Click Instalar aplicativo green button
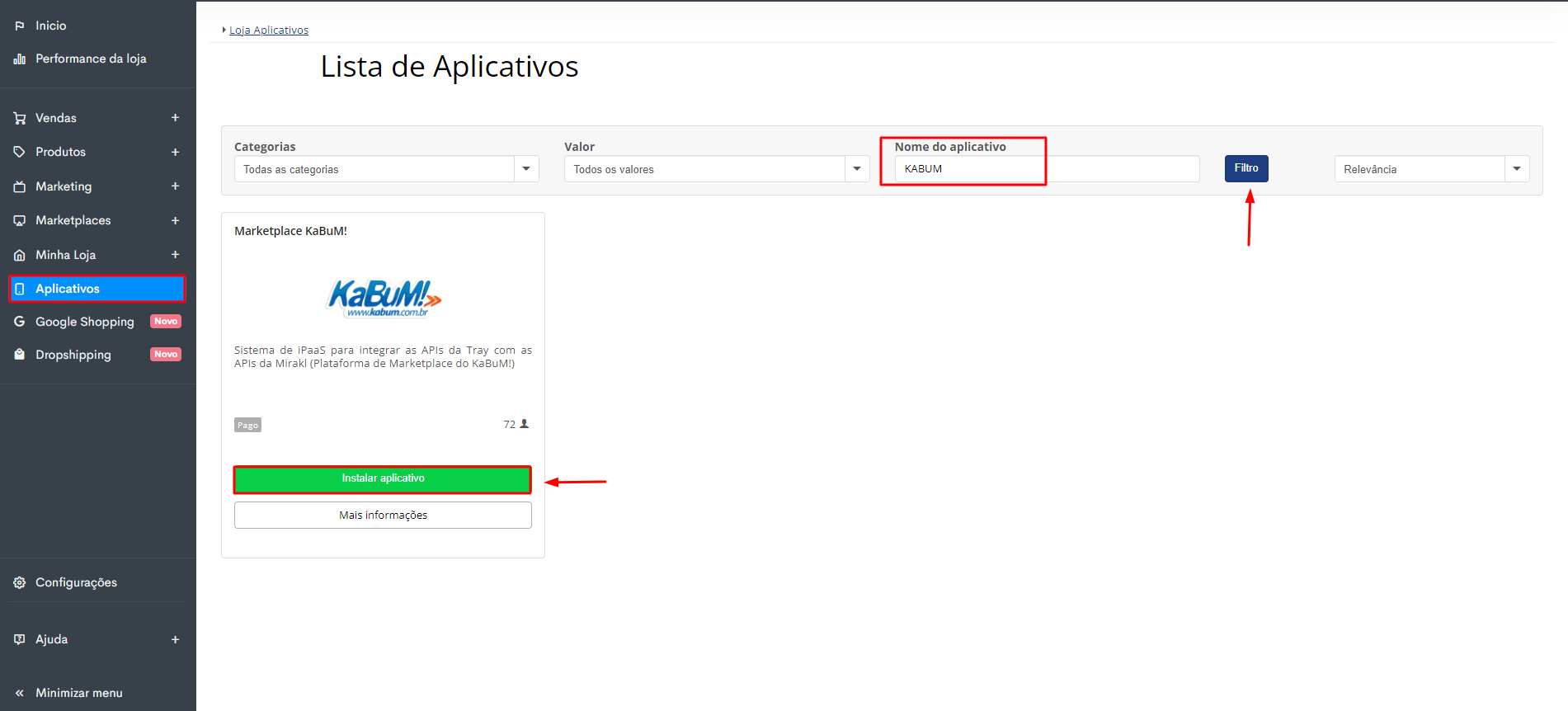This screenshot has height=711, width=1568. point(383,479)
